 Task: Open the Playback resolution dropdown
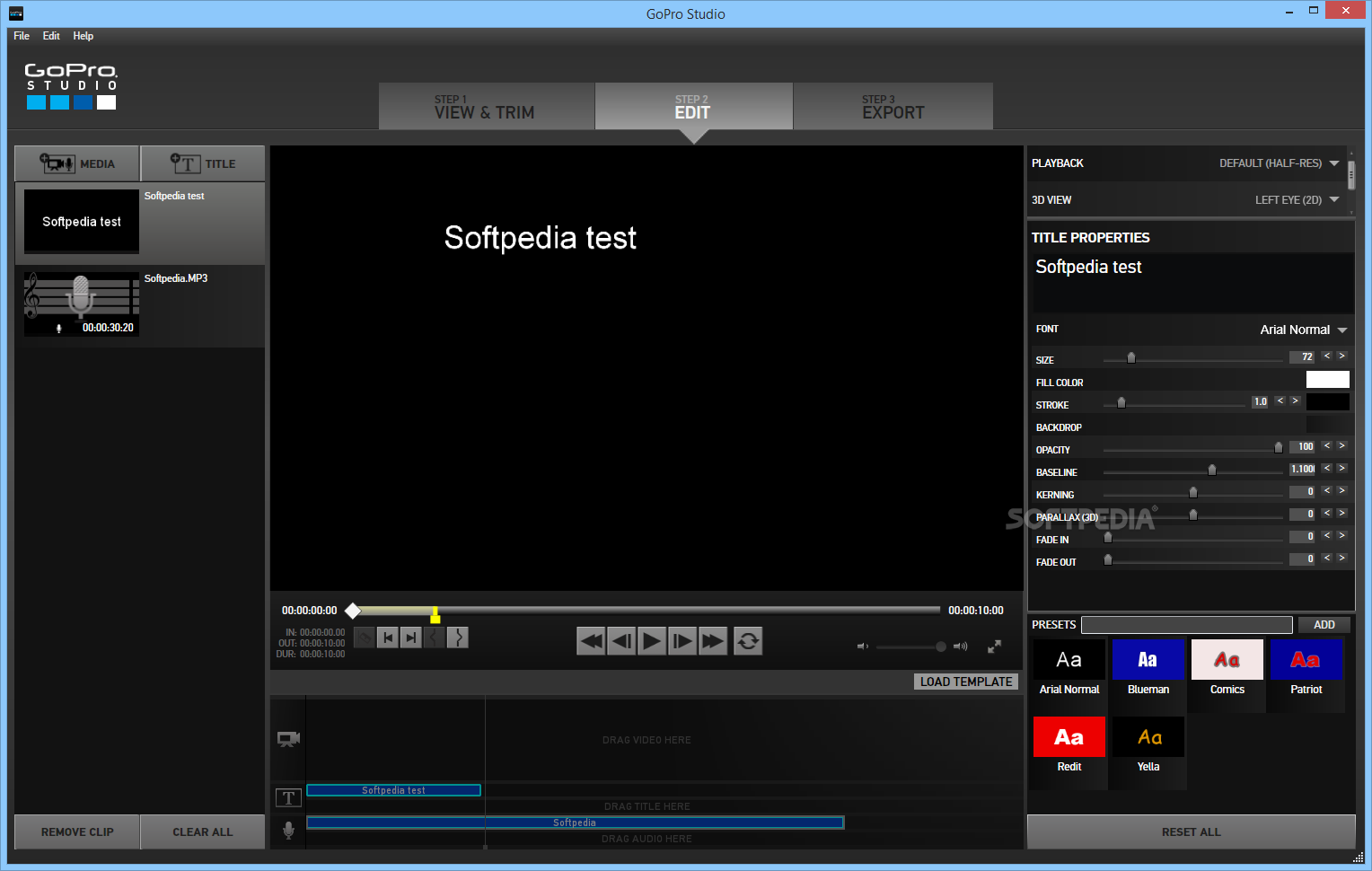coord(1280,163)
